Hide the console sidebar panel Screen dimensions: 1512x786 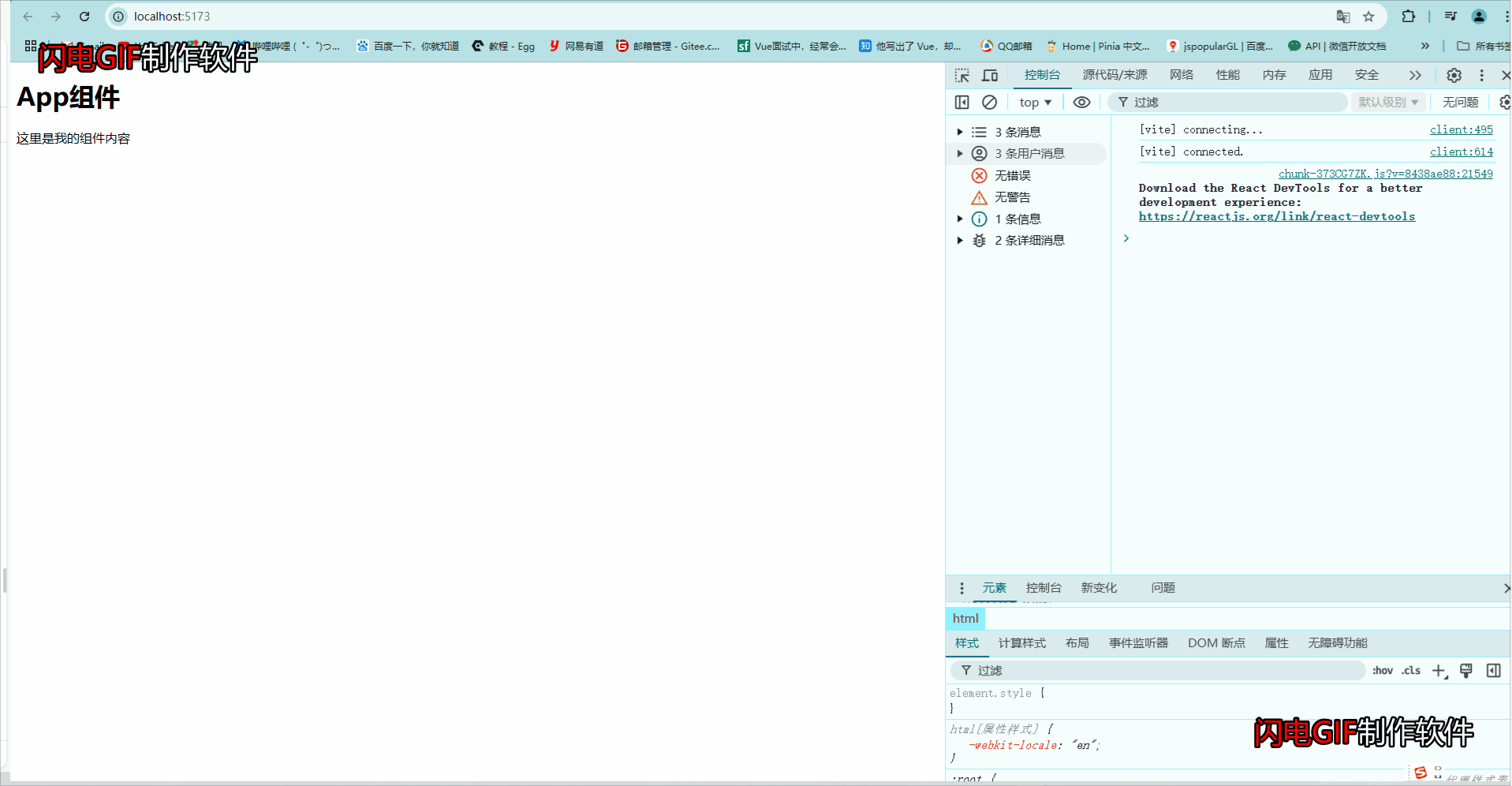[x=961, y=102]
